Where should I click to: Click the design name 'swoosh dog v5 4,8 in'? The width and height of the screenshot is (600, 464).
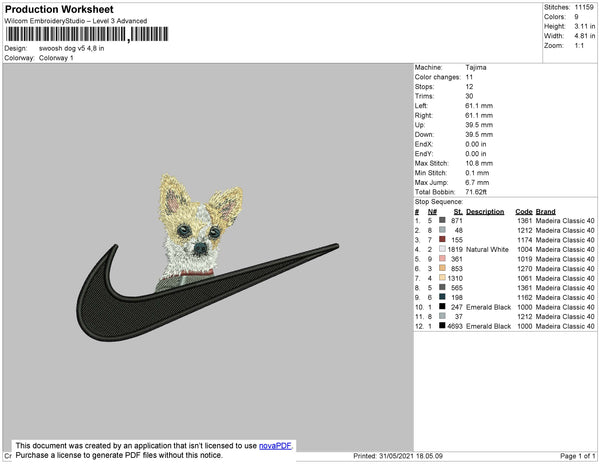coord(72,49)
